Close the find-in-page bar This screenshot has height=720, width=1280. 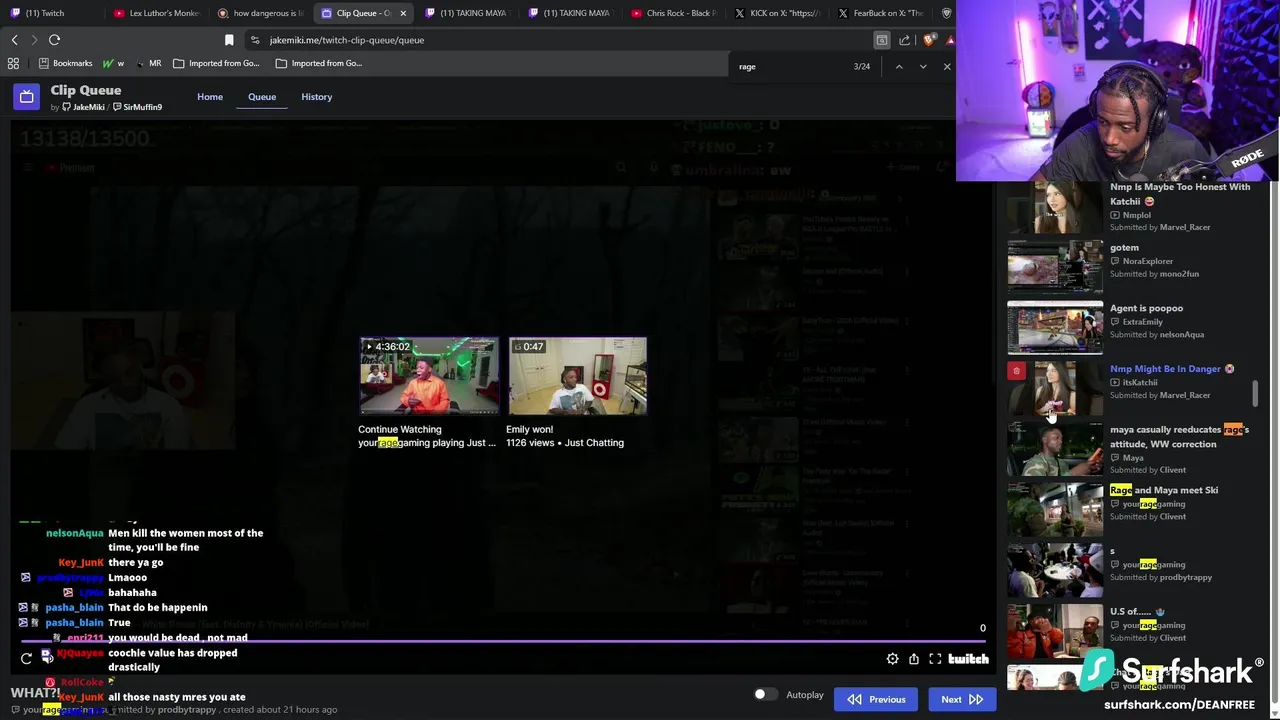(947, 67)
